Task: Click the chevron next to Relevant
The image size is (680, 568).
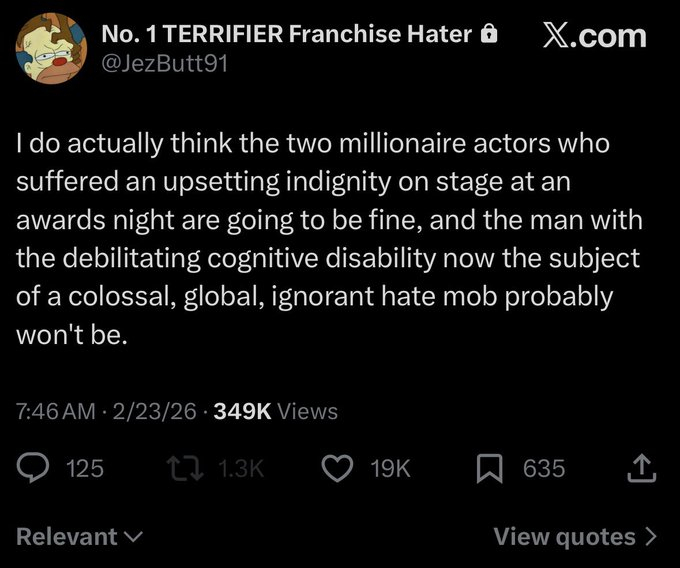Action: click(x=132, y=537)
